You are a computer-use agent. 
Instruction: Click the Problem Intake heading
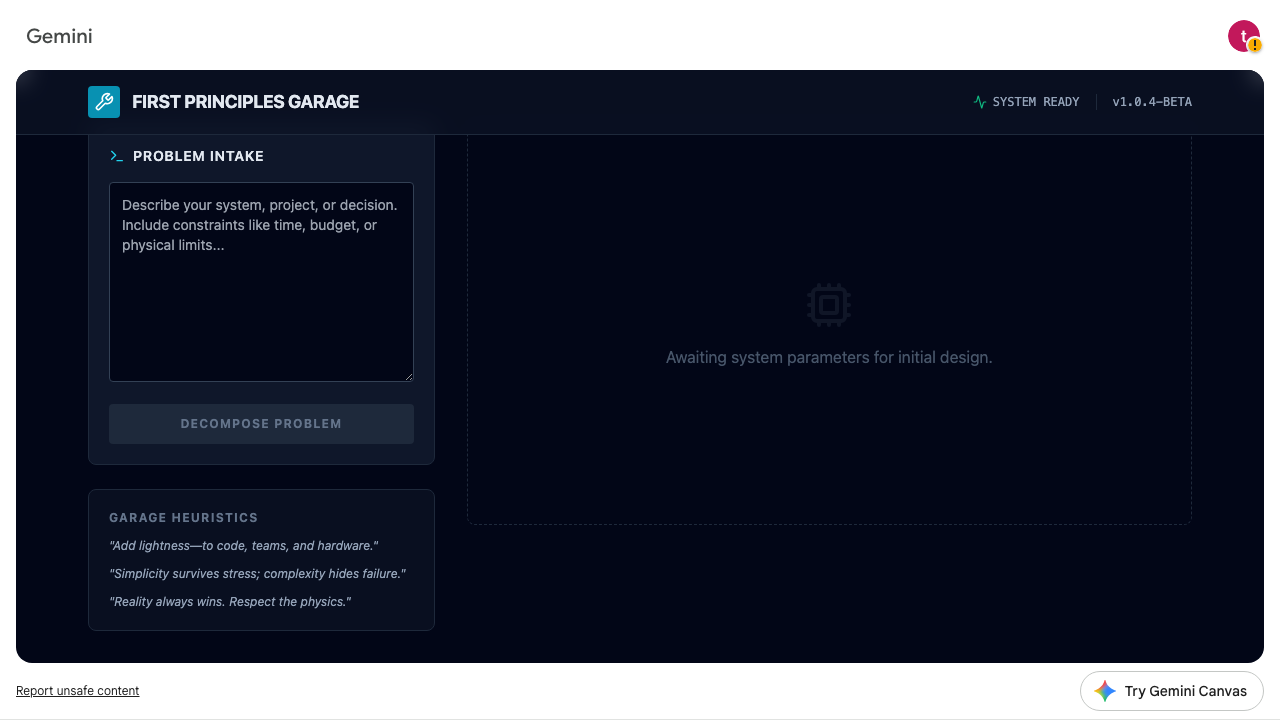coord(198,156)
